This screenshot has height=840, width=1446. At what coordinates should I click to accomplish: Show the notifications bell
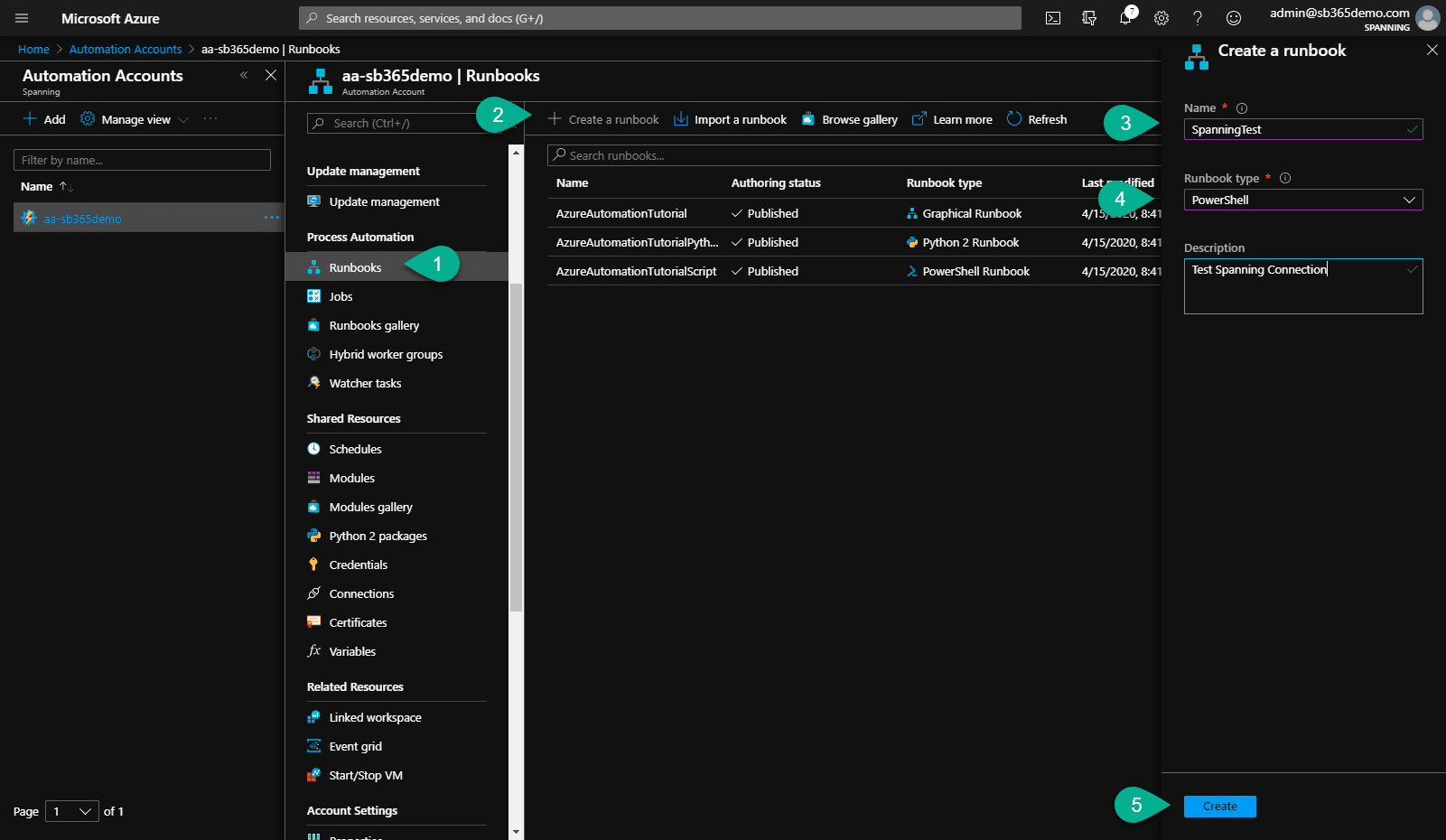pos(1125,18)
